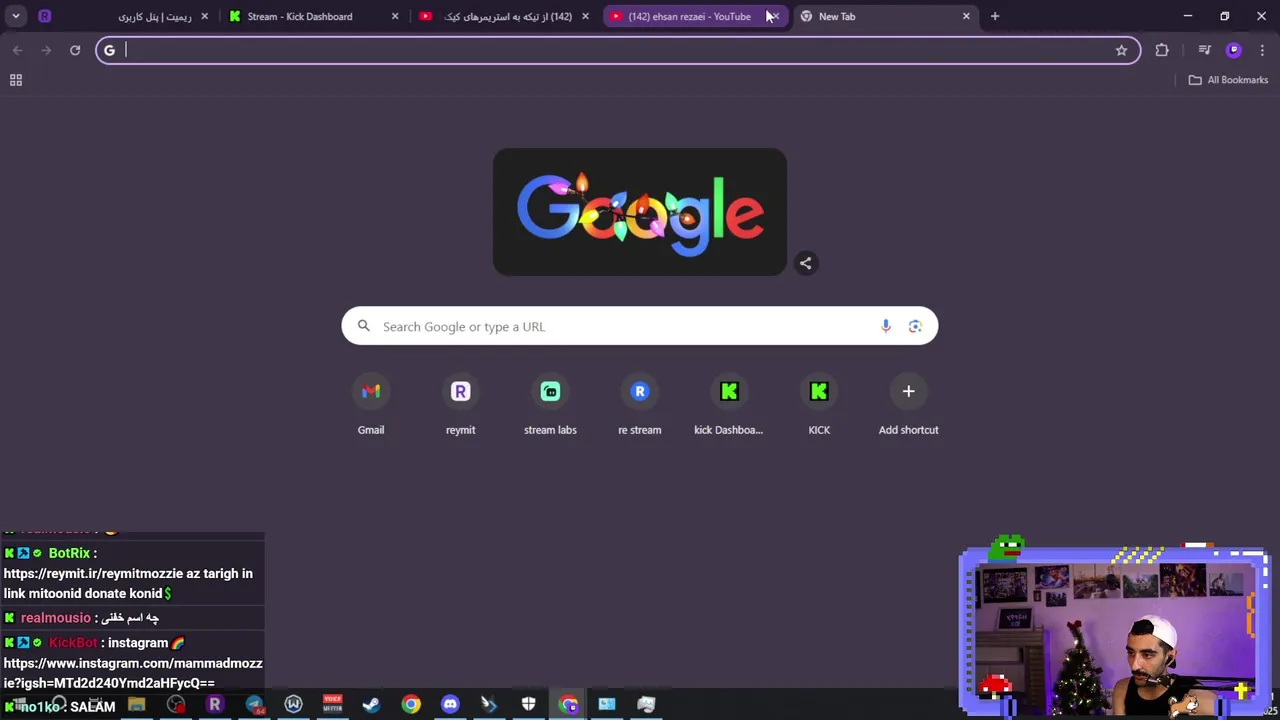Reload the current page
The image size is (1280, 720).
(75, 50)
